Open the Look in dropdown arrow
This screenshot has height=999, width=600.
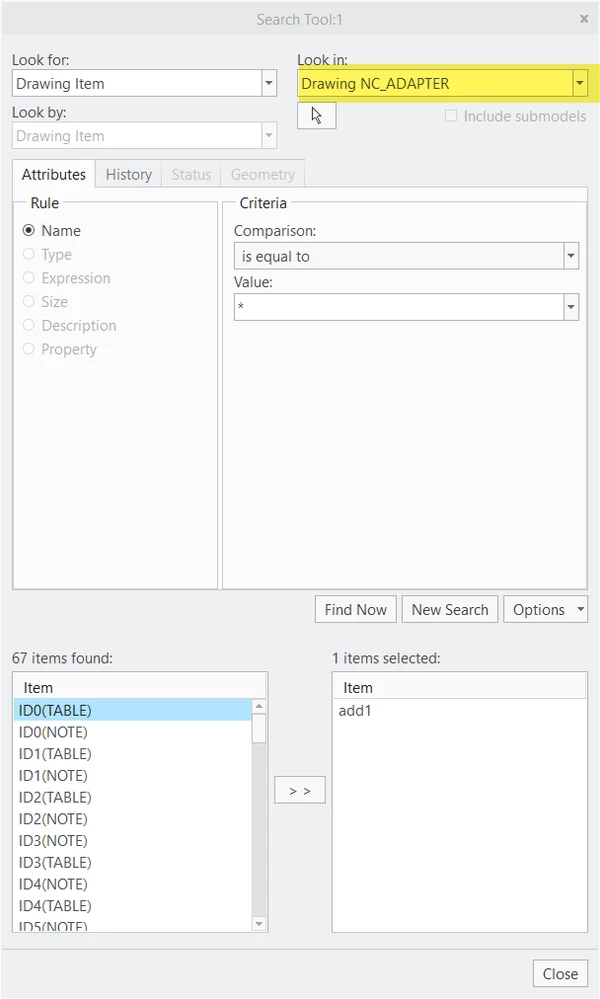point(580,83)
